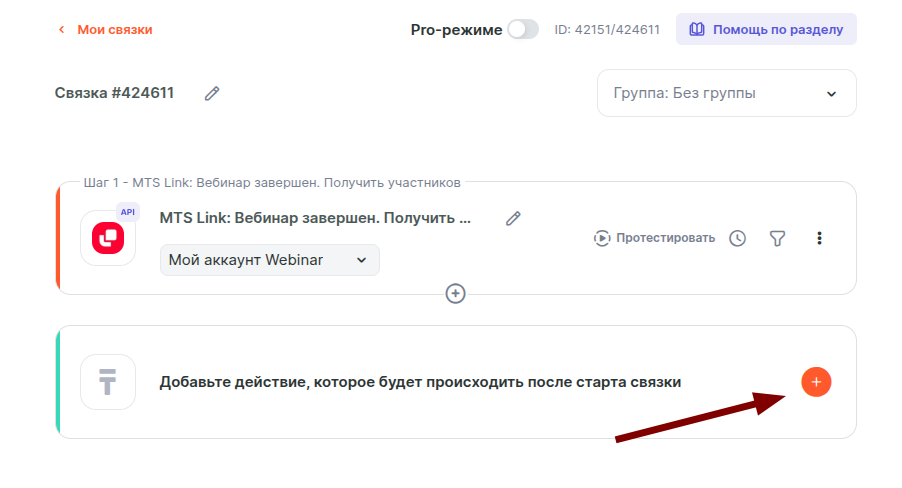The image size is (902, 488).
Task: Click the Связка #424611 title text
Action: (x=114, y=93)
